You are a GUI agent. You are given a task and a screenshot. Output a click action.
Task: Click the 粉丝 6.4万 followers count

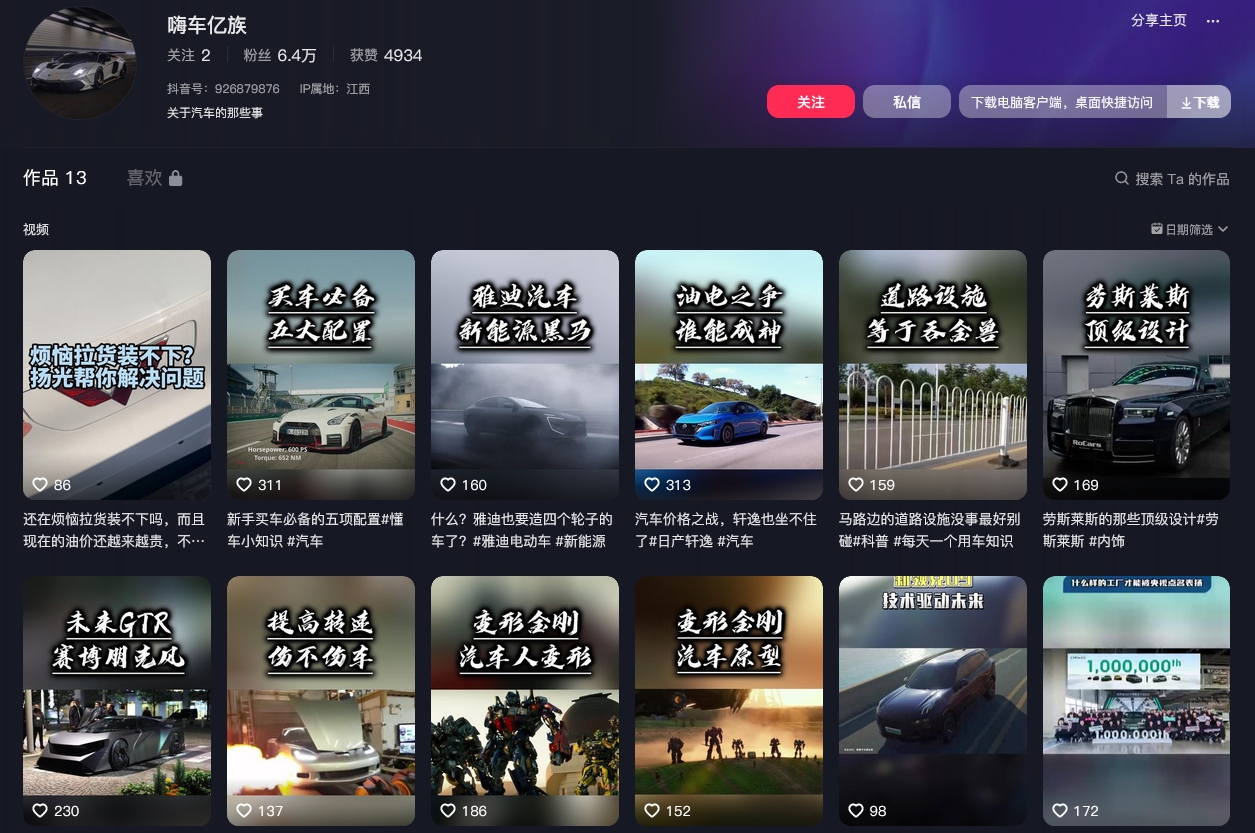(x=280, y=55)
